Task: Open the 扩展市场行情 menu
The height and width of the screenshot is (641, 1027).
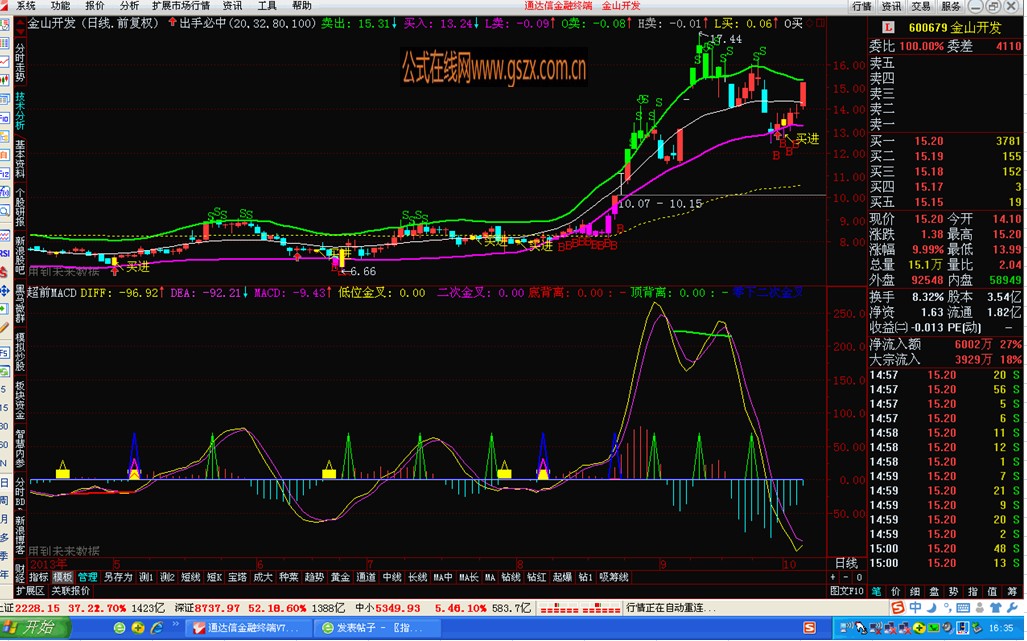Action: (181, 6)
